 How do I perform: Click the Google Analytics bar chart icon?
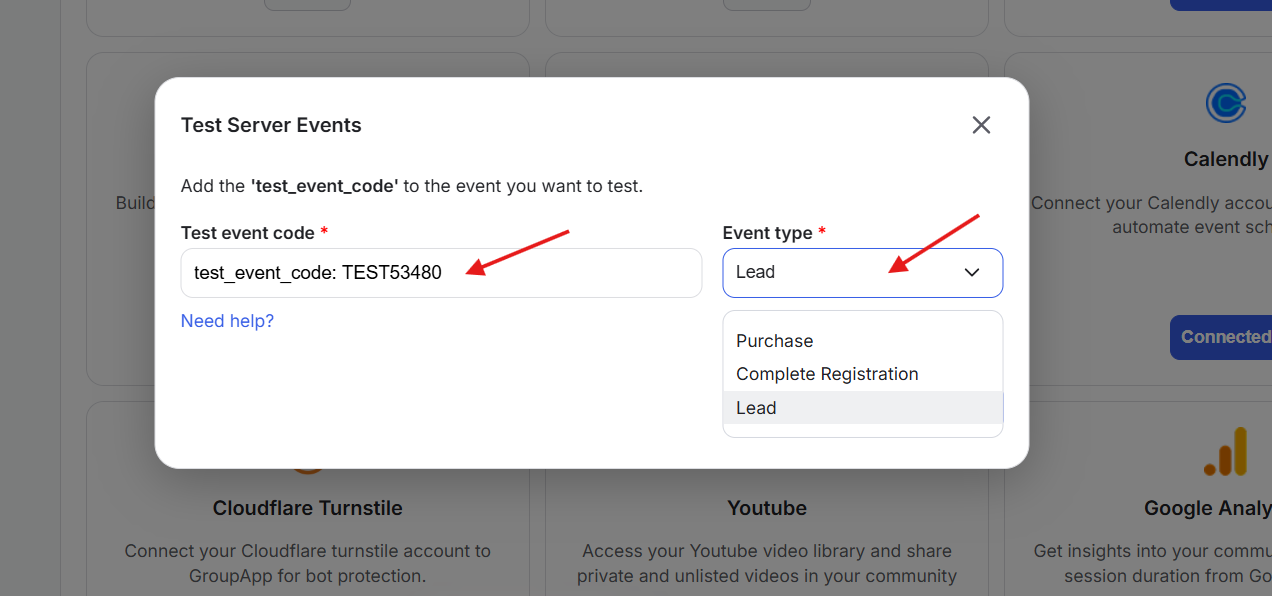(1227, 453)
